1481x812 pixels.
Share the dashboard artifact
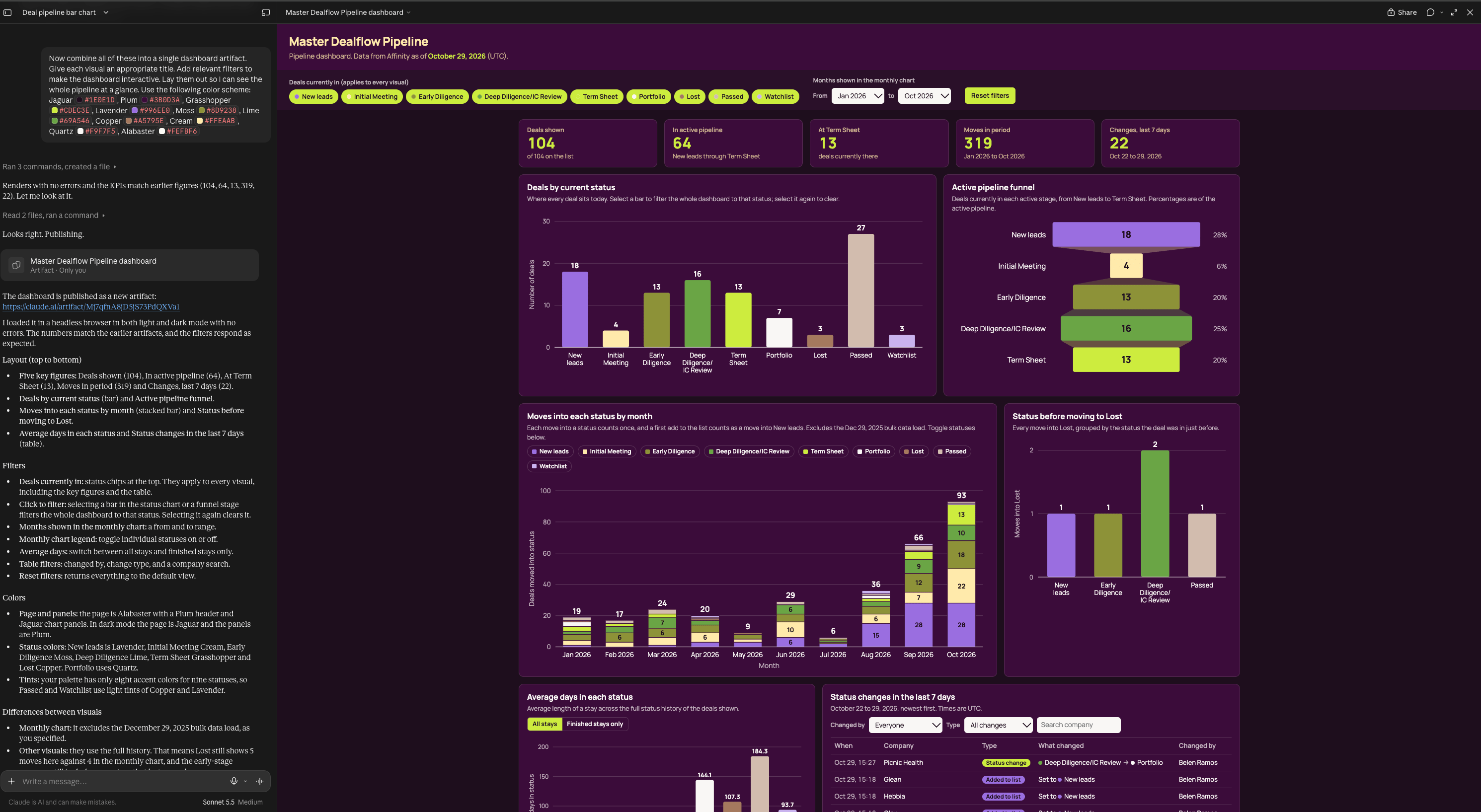click(x=1402, y=12)
